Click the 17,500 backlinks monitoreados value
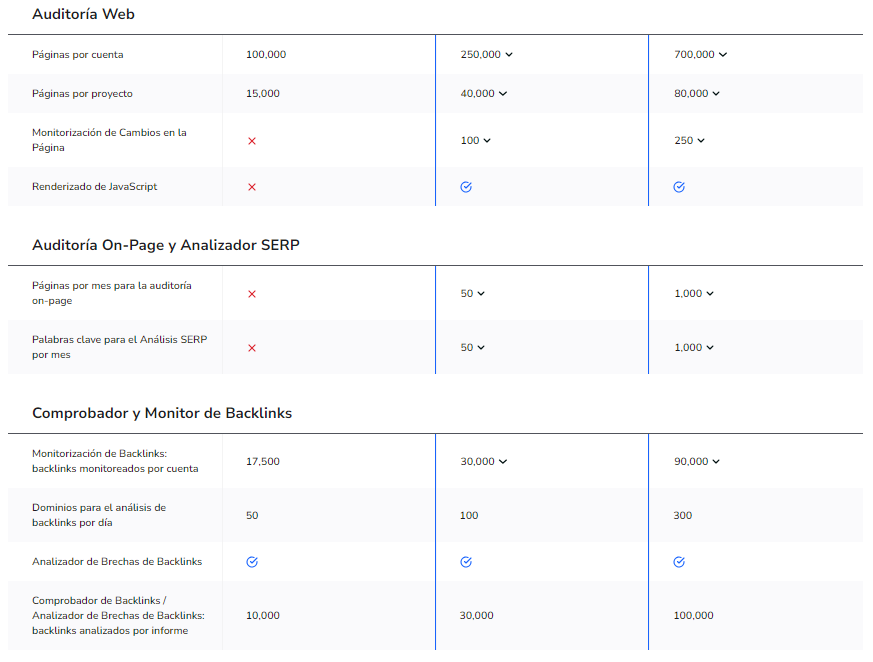873x662 pixels. tap(263, 462)
